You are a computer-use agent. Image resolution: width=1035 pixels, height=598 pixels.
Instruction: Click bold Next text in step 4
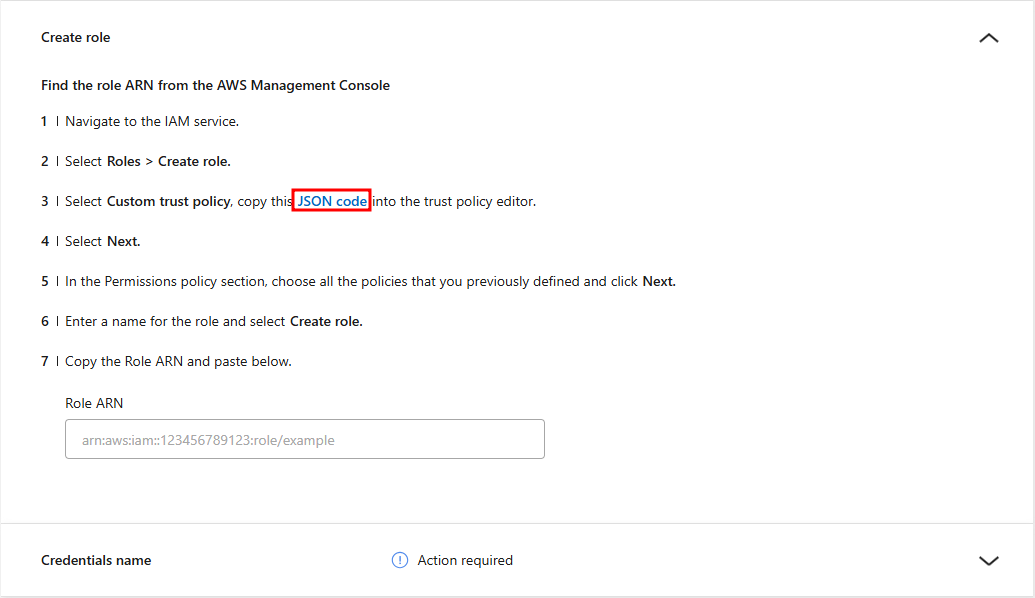(123, 242)
